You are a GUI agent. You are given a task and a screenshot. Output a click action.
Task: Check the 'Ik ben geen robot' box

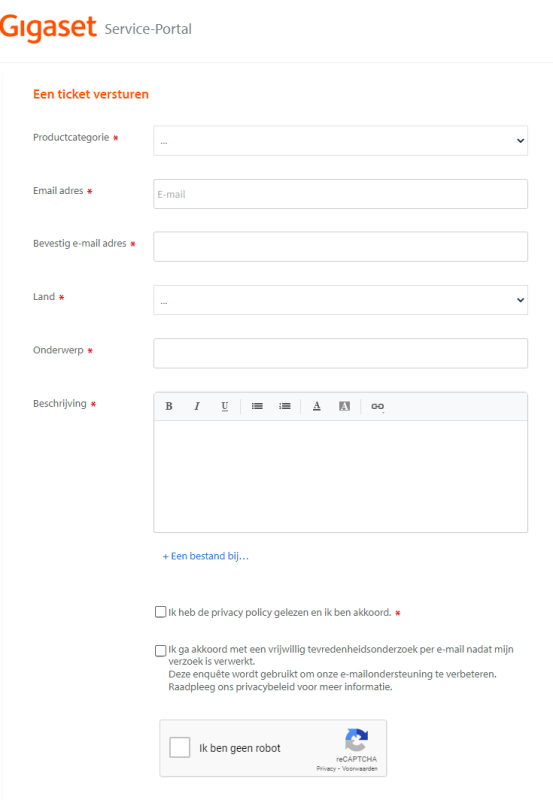pos(180,747)
